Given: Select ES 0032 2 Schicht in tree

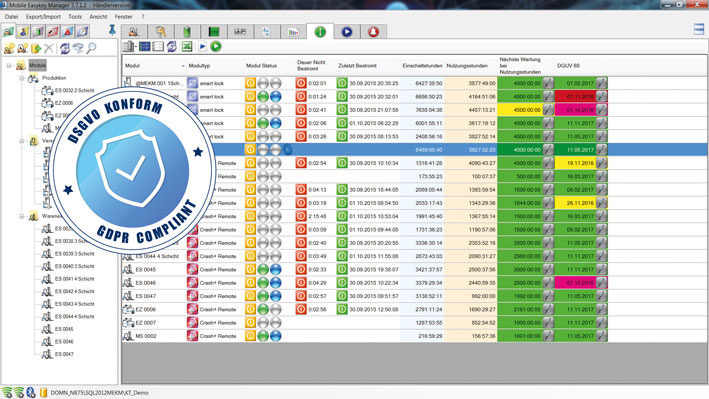Looking at the screenshot, I should click(x=74, y=90).
